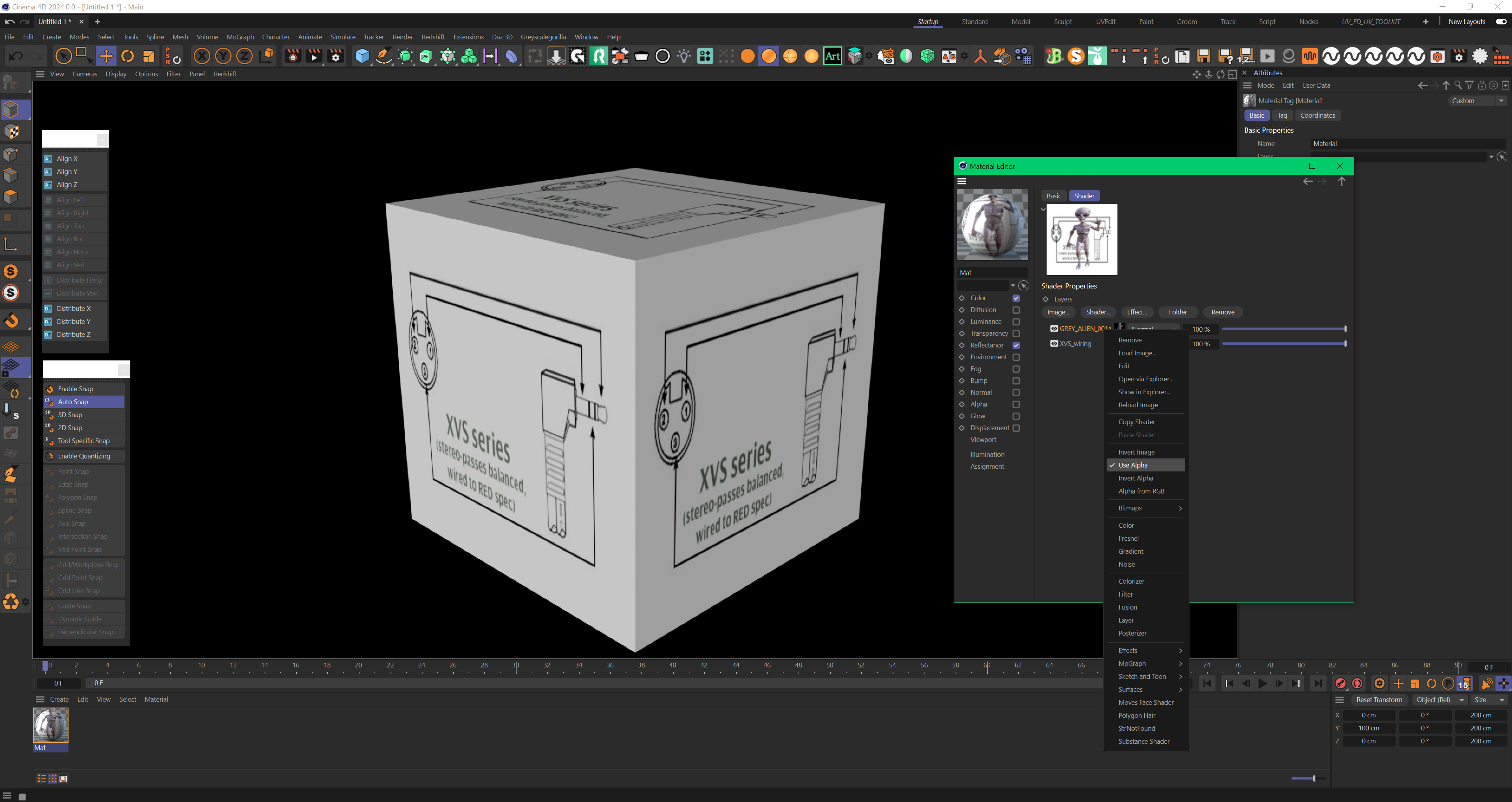Toggle Y axis lock
This screenshot has height=802, width=1512.
click(x=223, y=56)
